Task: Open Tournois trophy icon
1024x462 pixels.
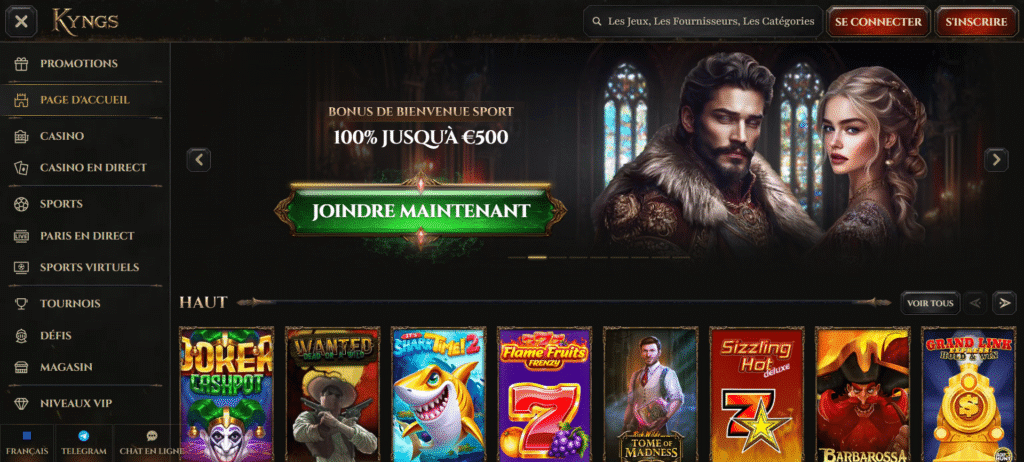Action: coord(22,303)
